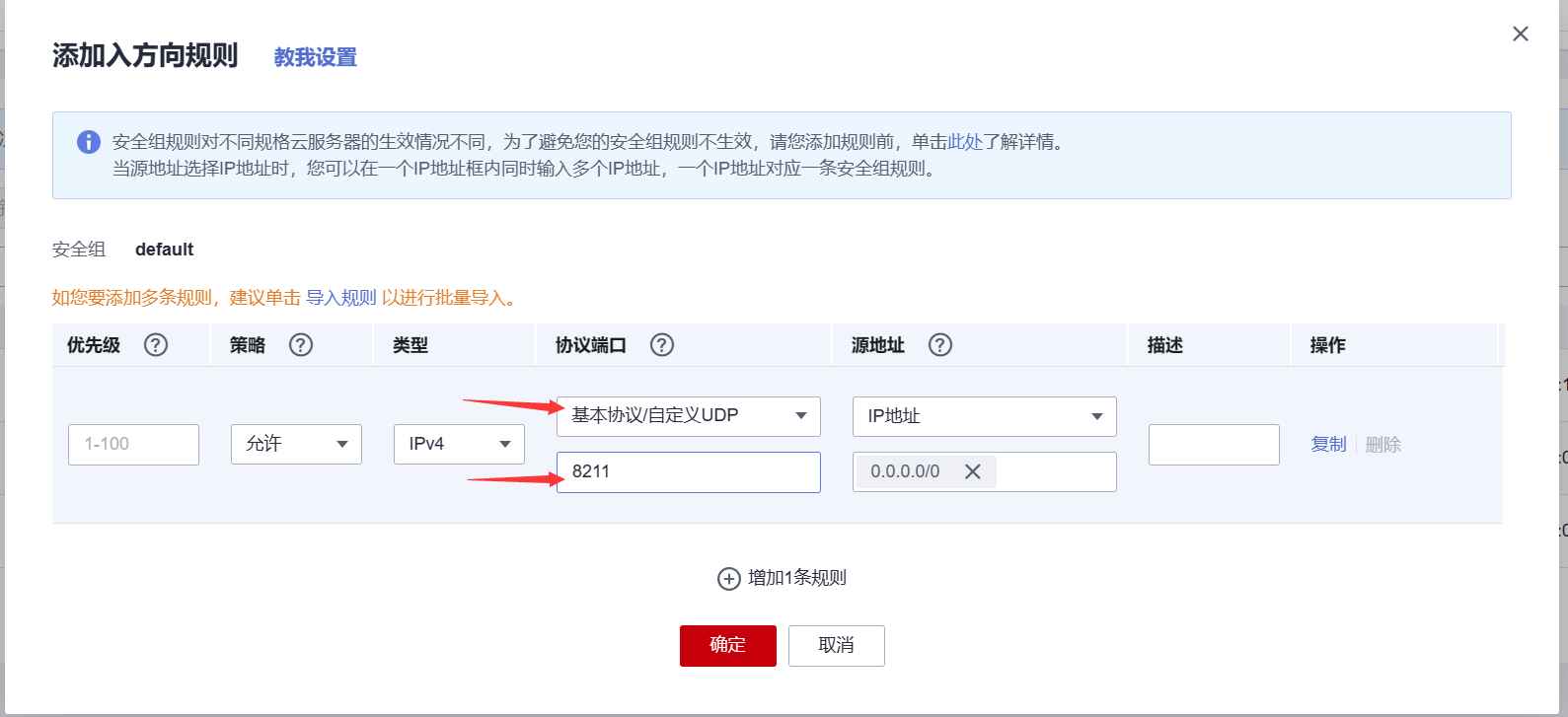The image size is (1568, 717).
Task: Click the 此处 link for details
Action: tap(964, 142)
